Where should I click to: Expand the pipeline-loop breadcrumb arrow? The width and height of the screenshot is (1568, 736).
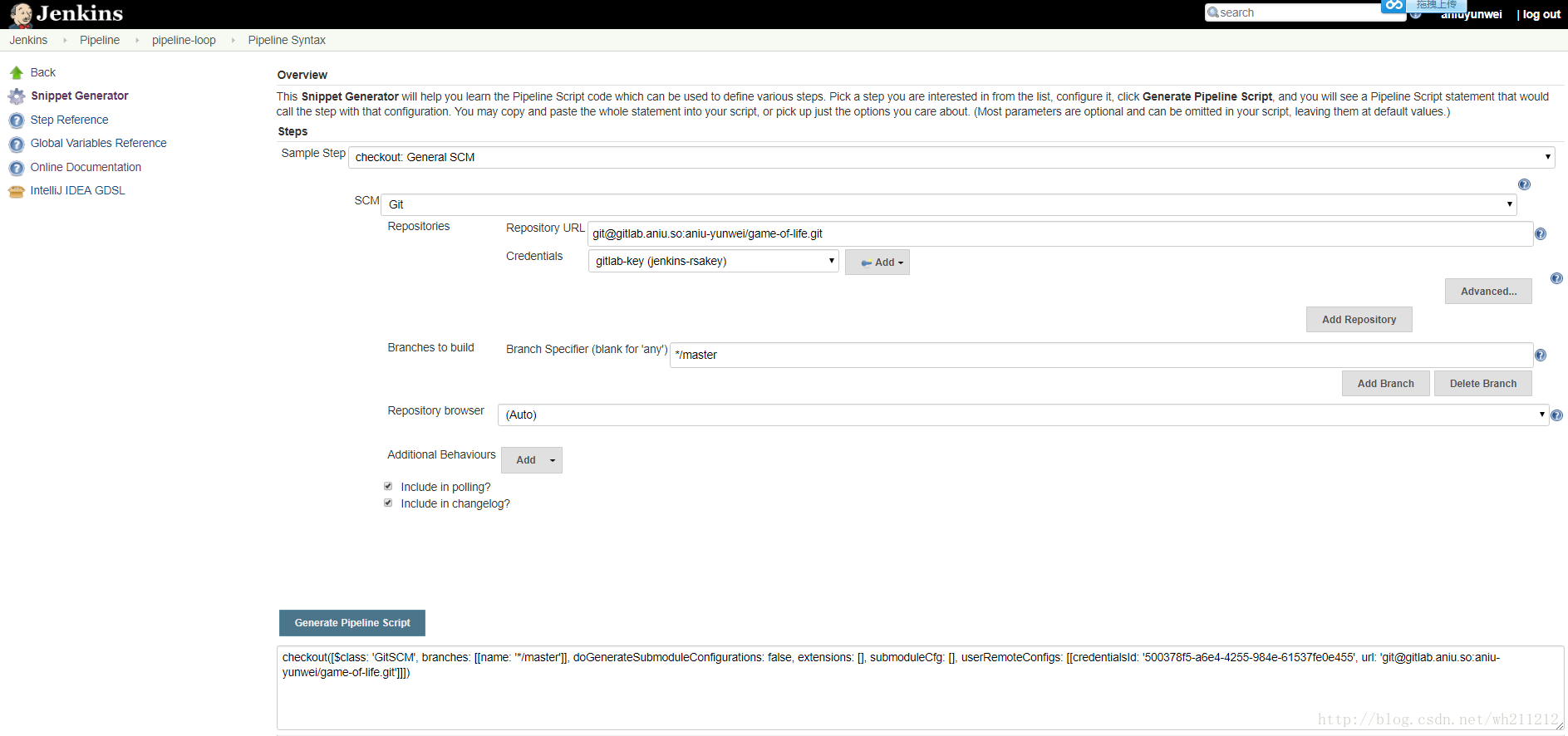point(233,40)
